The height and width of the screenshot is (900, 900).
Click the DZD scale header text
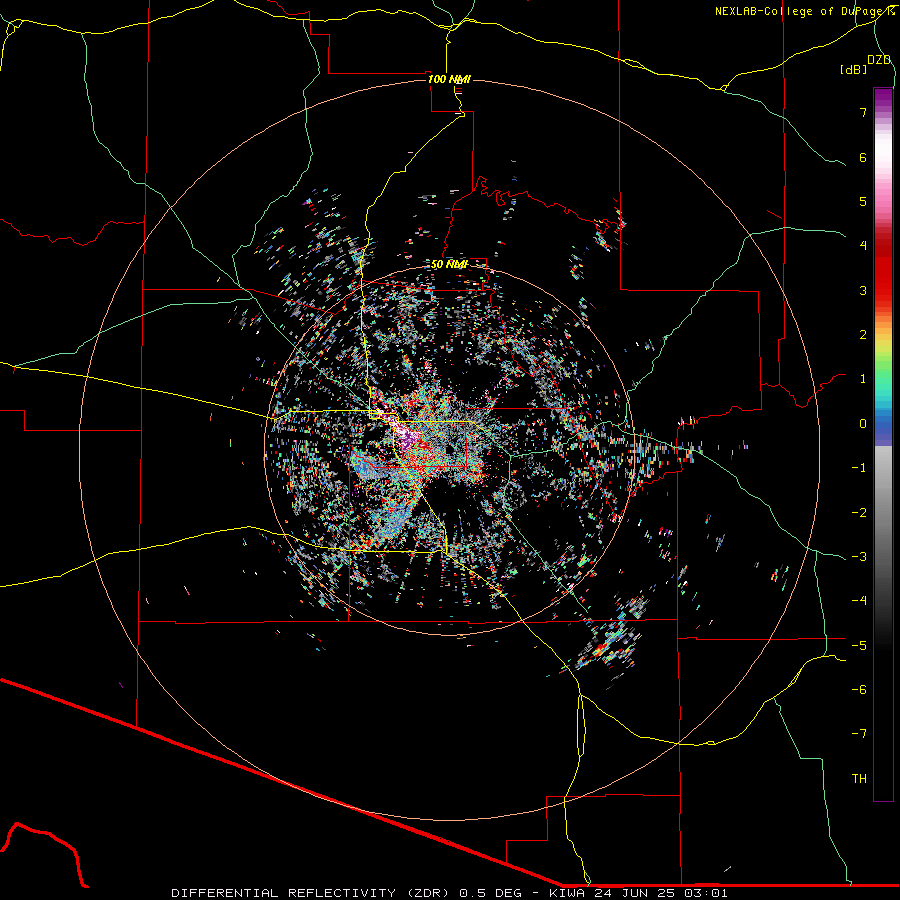point(878,60)
